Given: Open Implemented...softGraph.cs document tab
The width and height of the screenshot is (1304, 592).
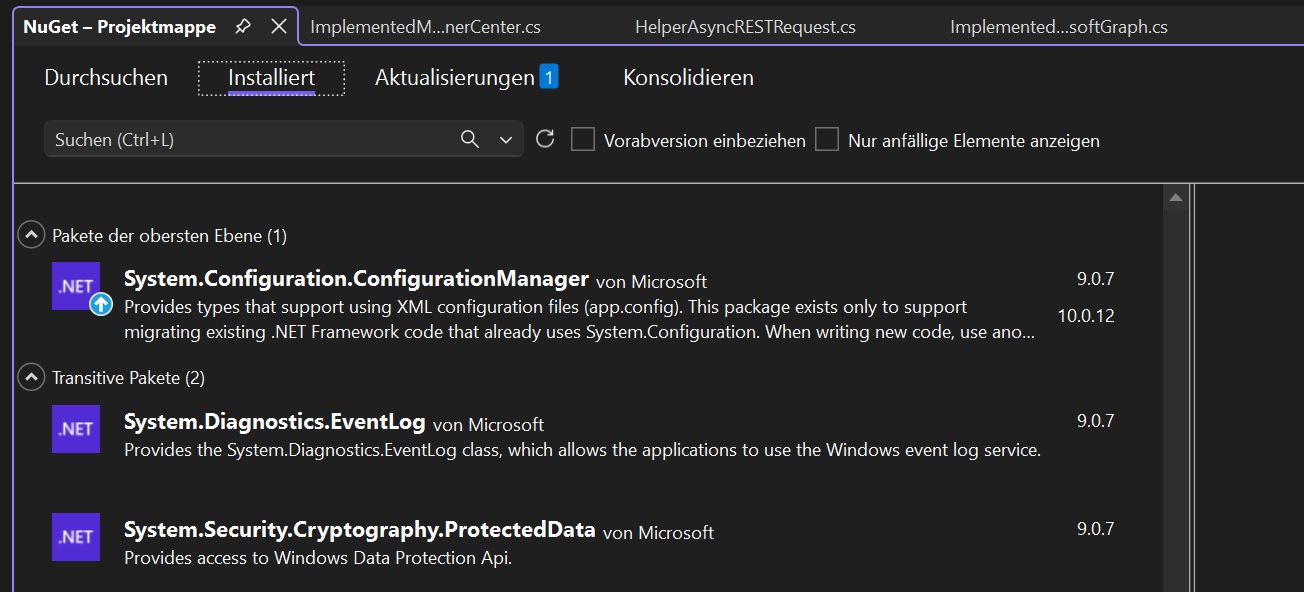Looking at the screenshot, I should (x=1059, y=27).
